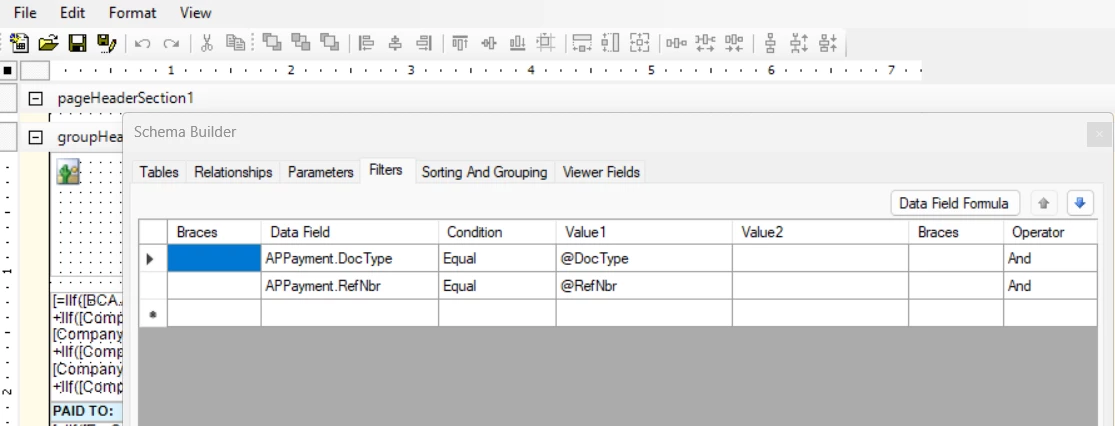Viewport: 1115px width, 426px height.
Task: Decrease vertical spacing between controls
Action: [828, 43]
